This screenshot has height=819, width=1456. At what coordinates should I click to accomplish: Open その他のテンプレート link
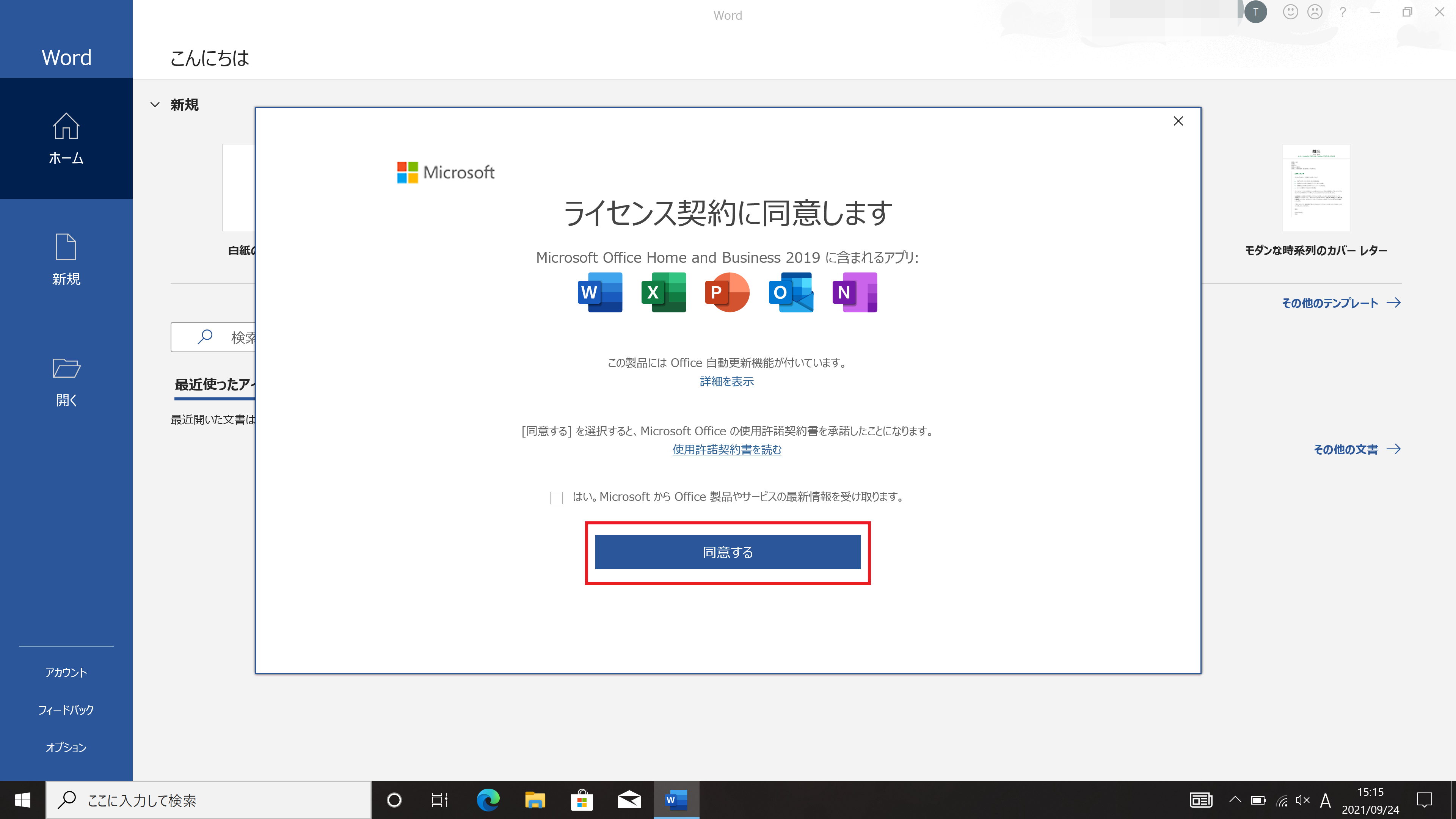point(1341,303)
